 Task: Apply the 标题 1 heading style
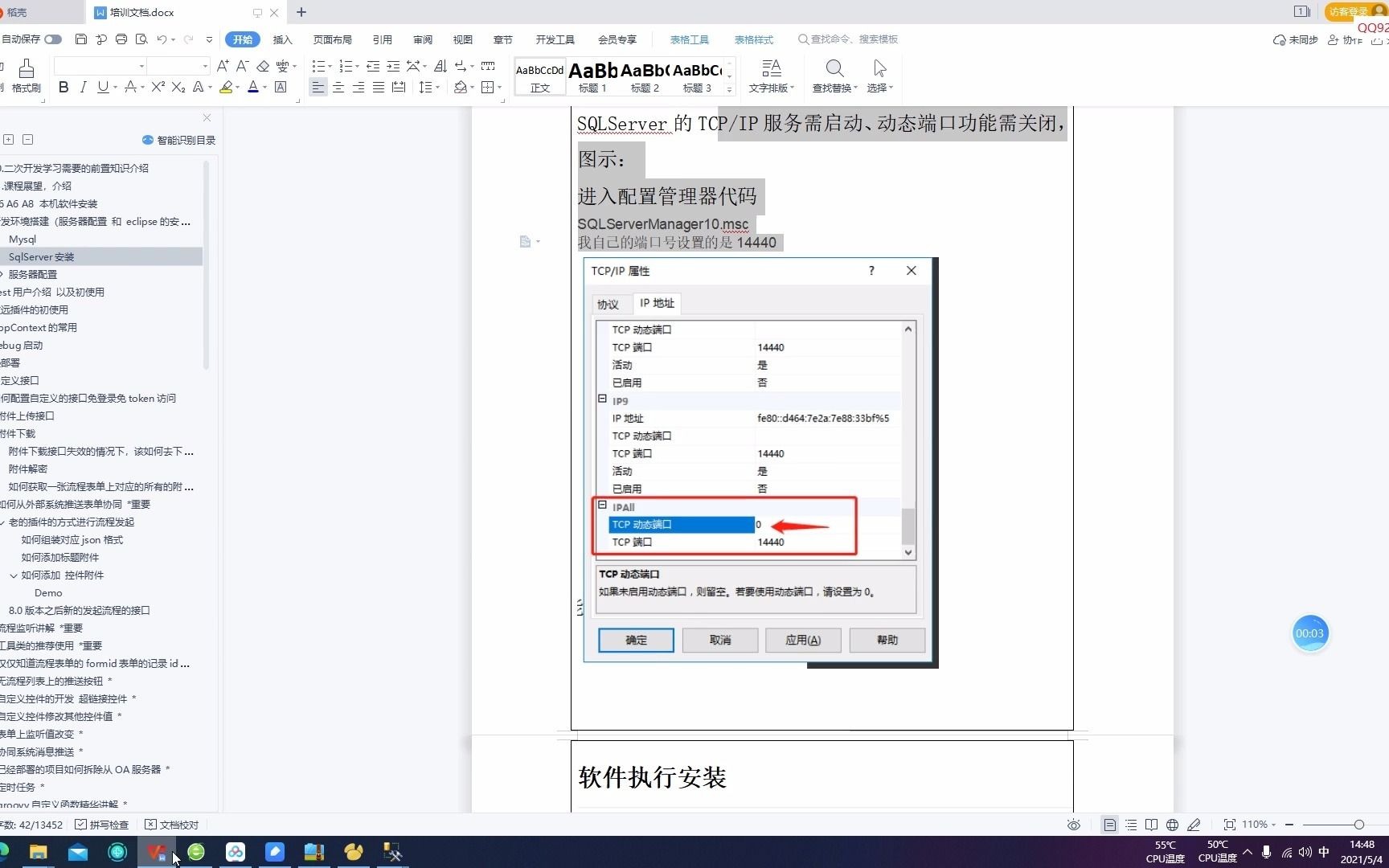coord(592,77)
